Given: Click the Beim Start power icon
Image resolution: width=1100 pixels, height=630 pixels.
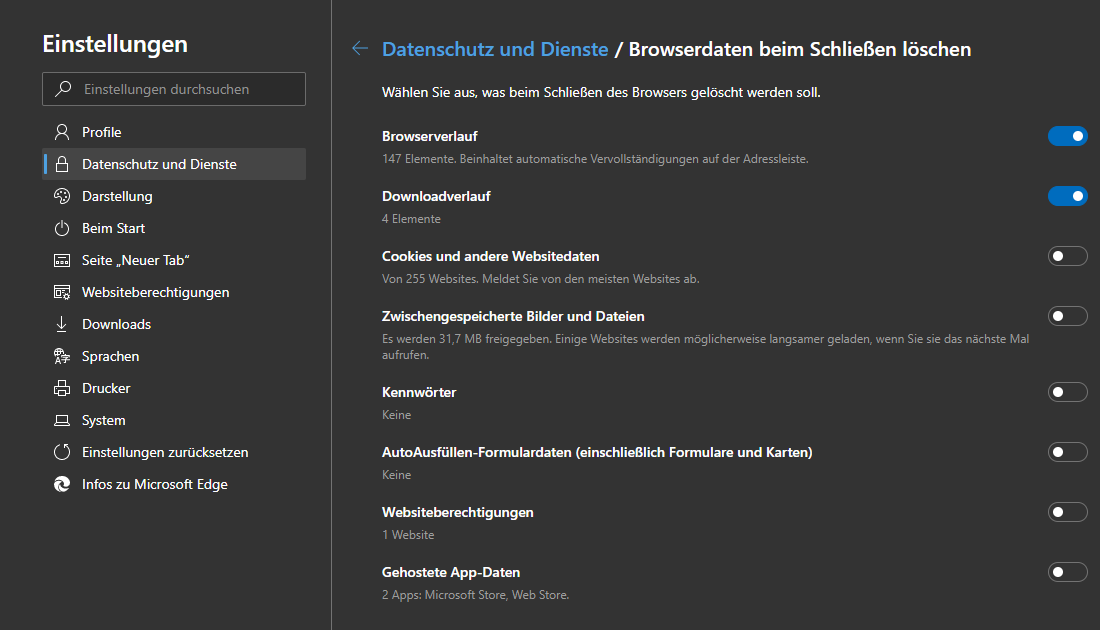Looking at the screenshot, I should pos(62,228).
